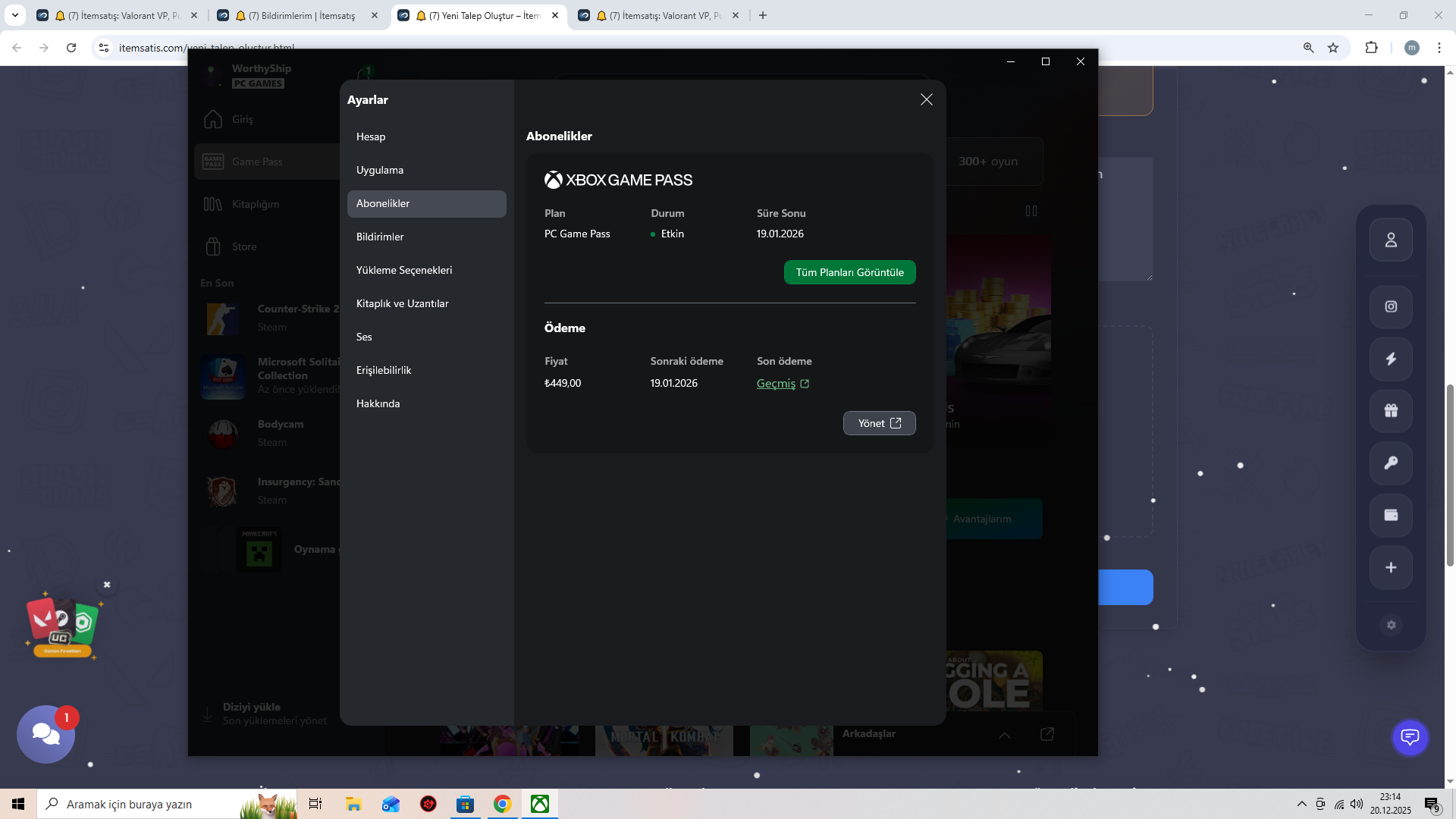Click the Tüm Planları Görüntüle button

pyautogui.click(x=849, y=272)
